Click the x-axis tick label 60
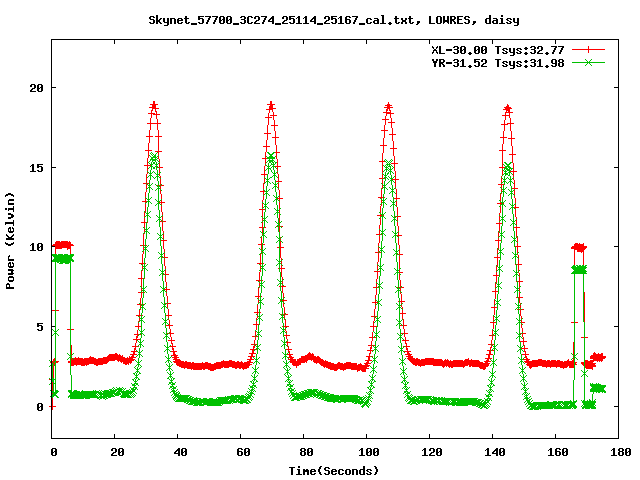Screen dimensions: 640x480 (x=243, y=452)
